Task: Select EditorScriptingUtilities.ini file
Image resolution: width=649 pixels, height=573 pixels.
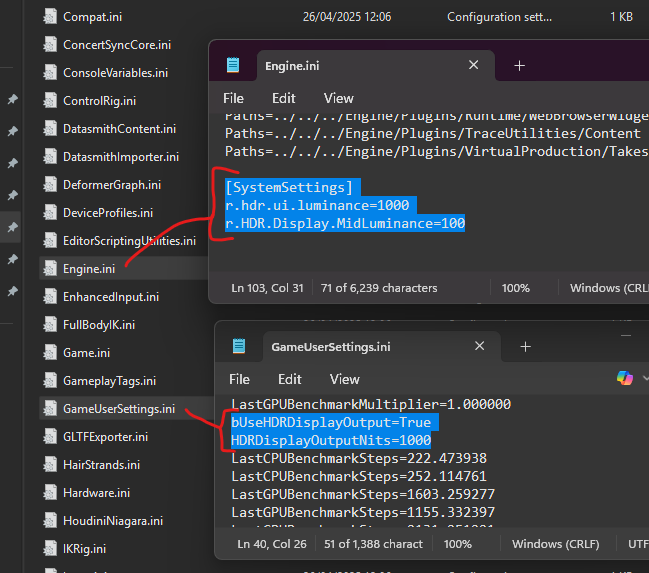Action: (x=129, y=241)
